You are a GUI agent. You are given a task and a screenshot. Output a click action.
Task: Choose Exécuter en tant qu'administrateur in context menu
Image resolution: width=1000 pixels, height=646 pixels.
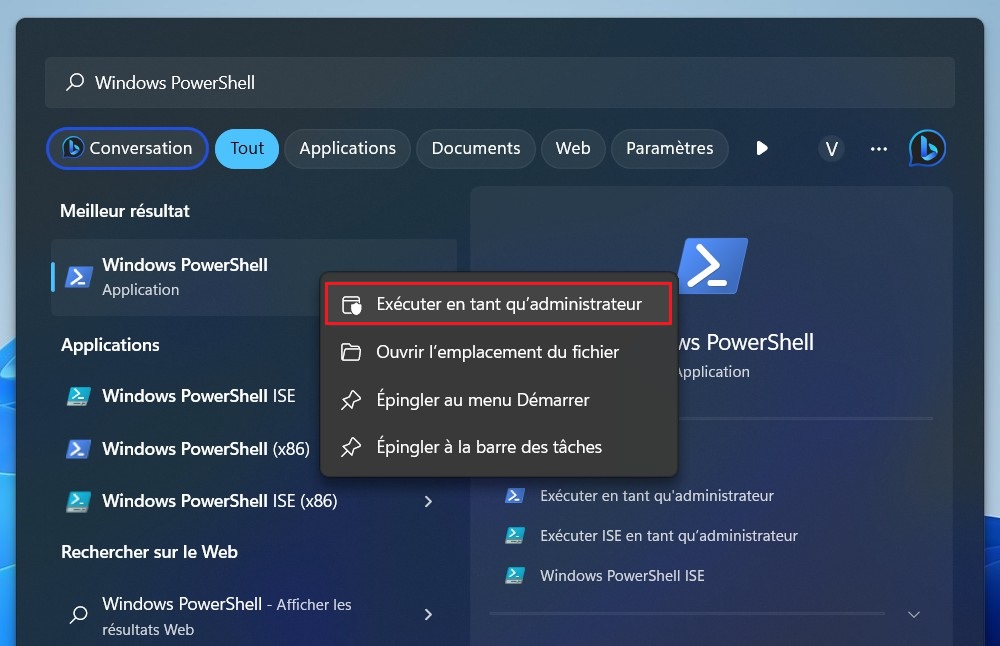tap(498, 304)
